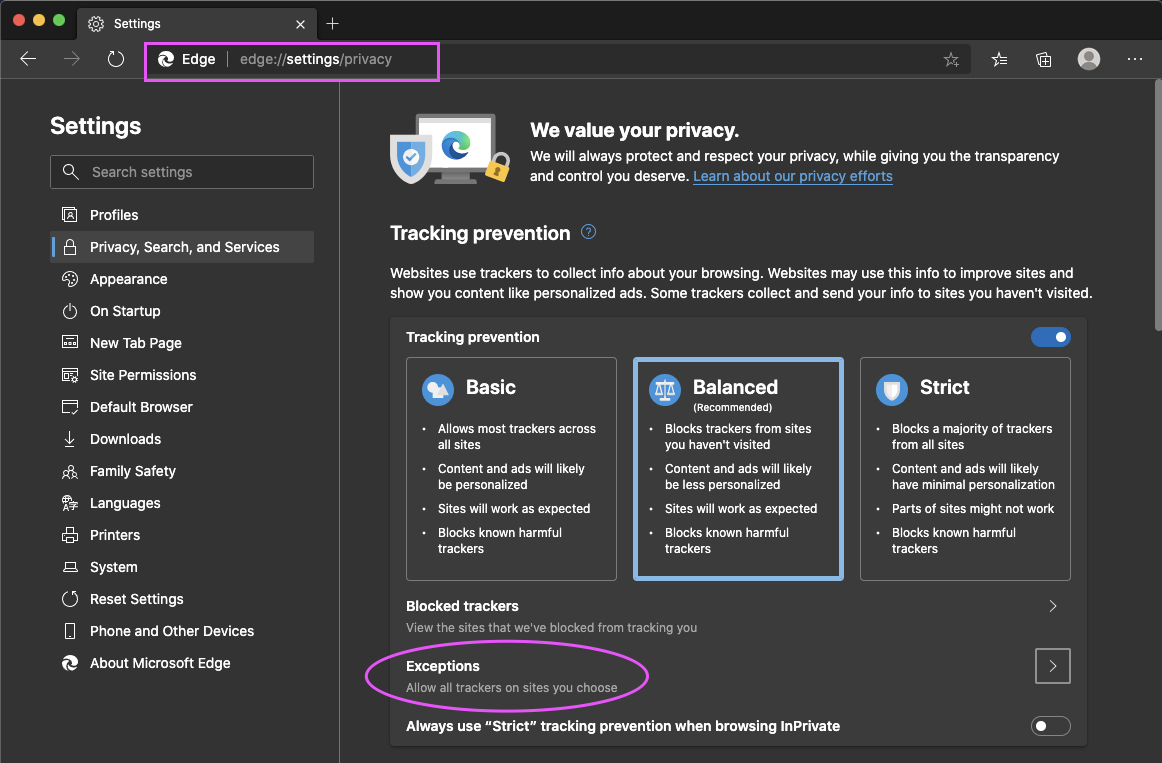Open Phone and Other Devices settings

[x=182, y=631]
